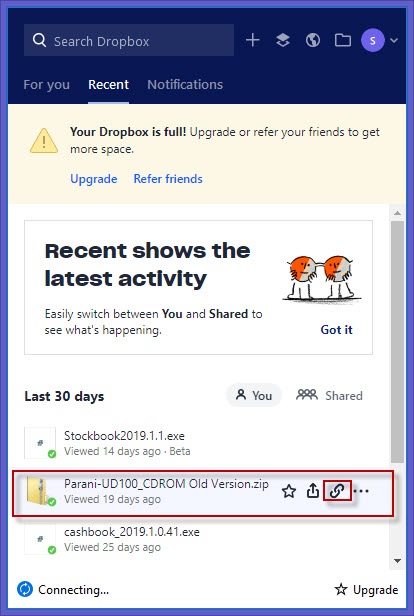Click the Connecting sync status icon

pyautogui.click(x=25, y=589)
